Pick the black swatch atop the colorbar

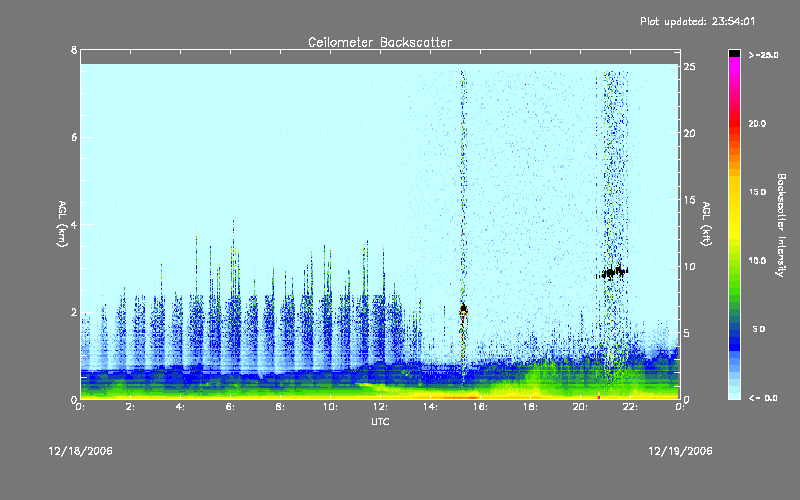(x=734, y=53)
